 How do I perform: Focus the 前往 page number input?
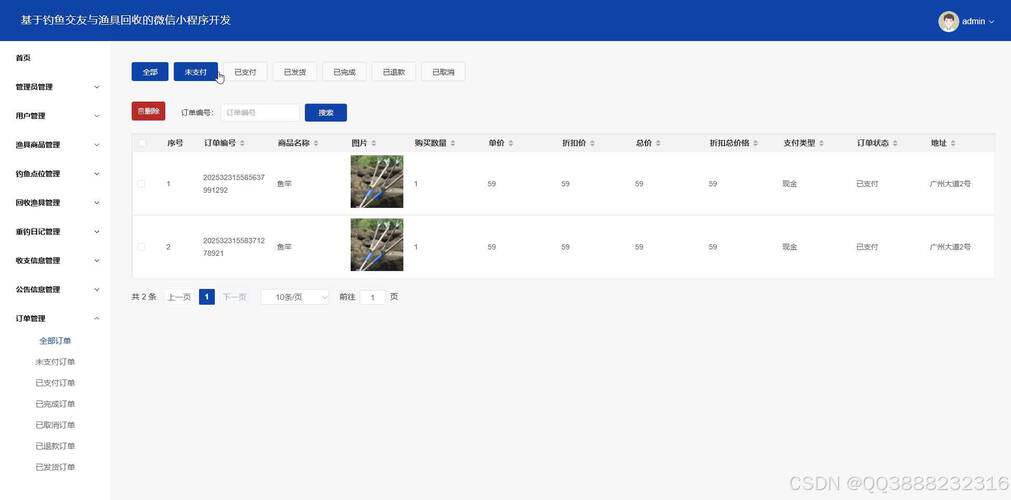[x=373, y=297]
